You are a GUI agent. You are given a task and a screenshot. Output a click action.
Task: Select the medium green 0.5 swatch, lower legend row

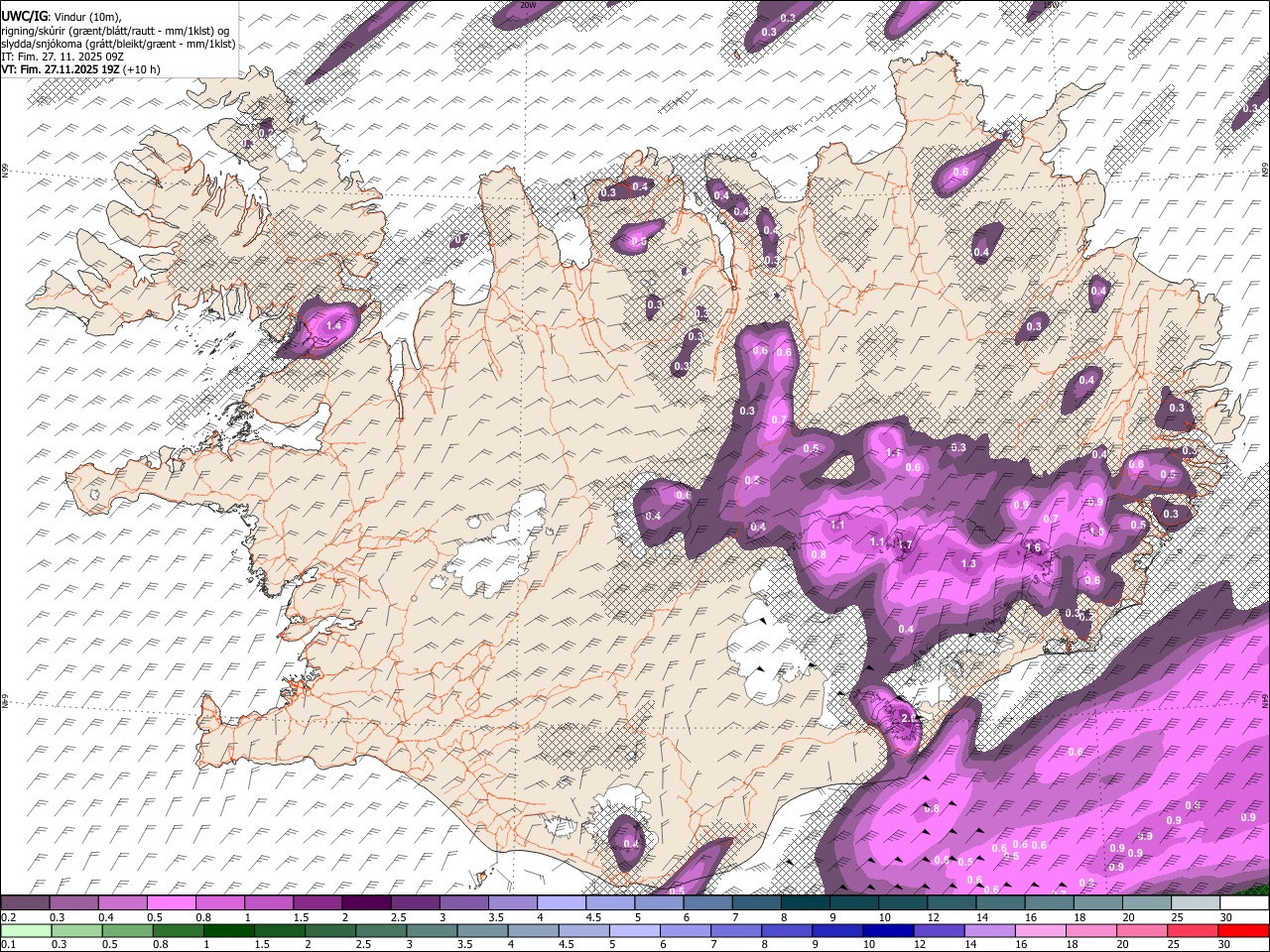127,930
